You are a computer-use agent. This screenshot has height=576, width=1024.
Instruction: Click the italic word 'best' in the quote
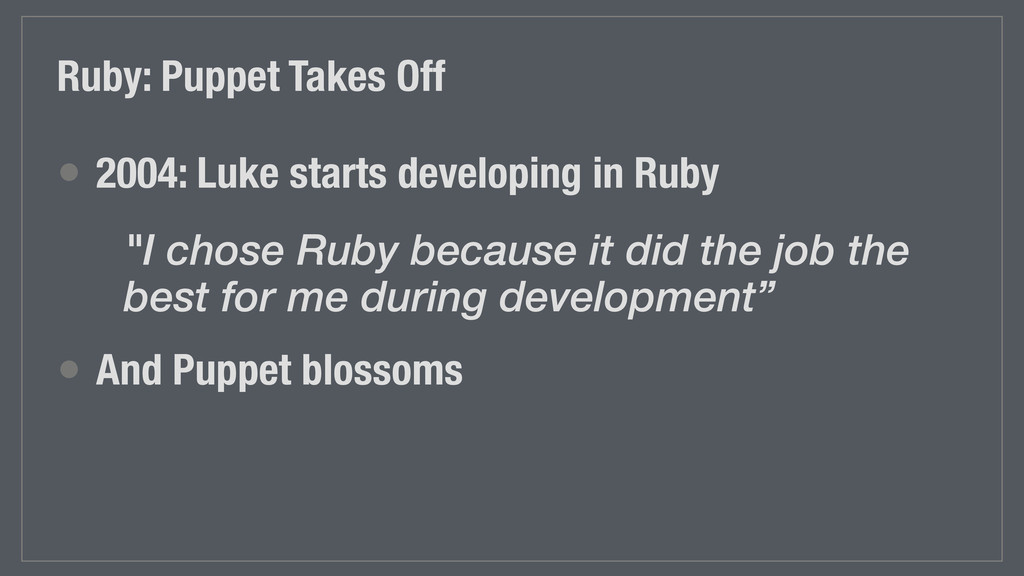165,297
